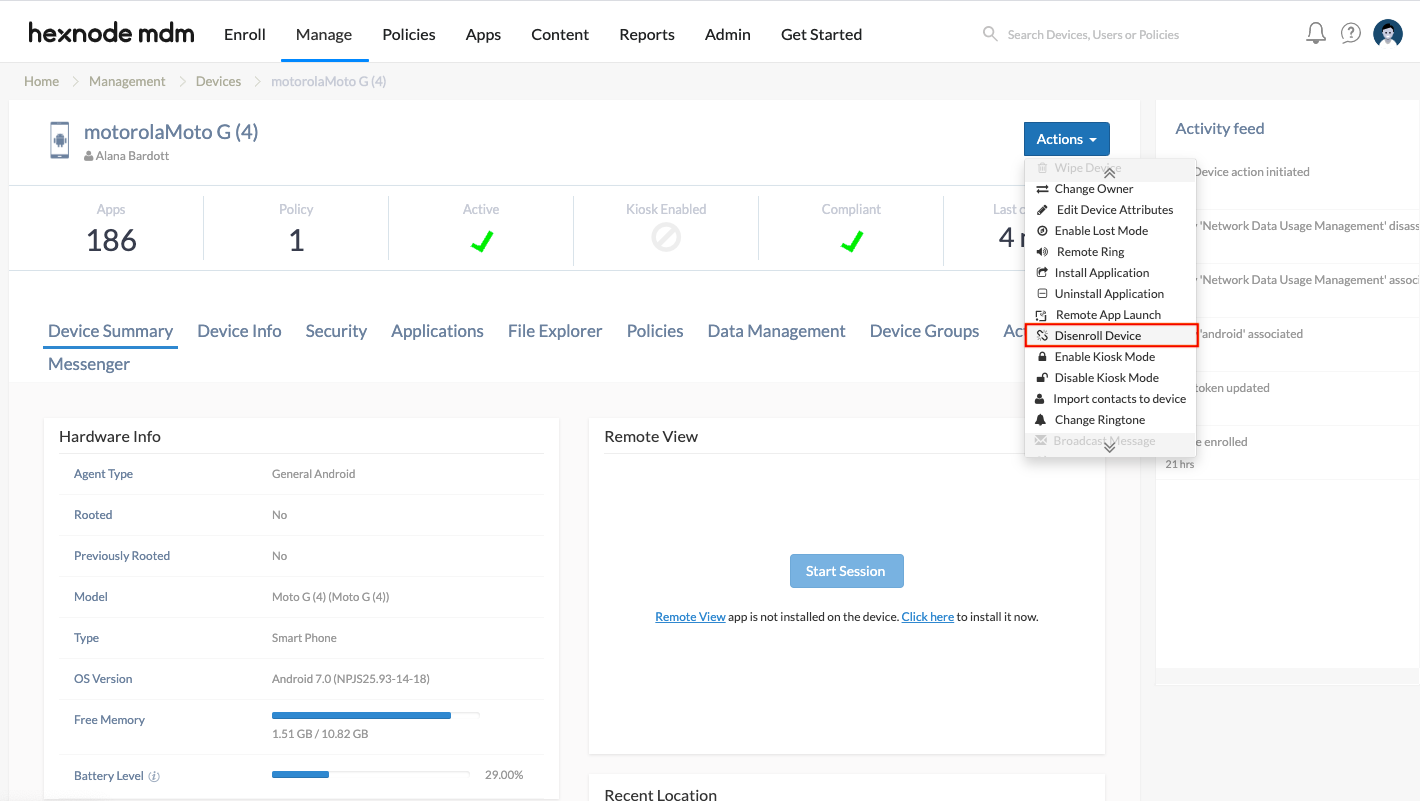The image size is (1420, 801).
Task: Click the Type value Smart Phone
Action: coord(304,638)
